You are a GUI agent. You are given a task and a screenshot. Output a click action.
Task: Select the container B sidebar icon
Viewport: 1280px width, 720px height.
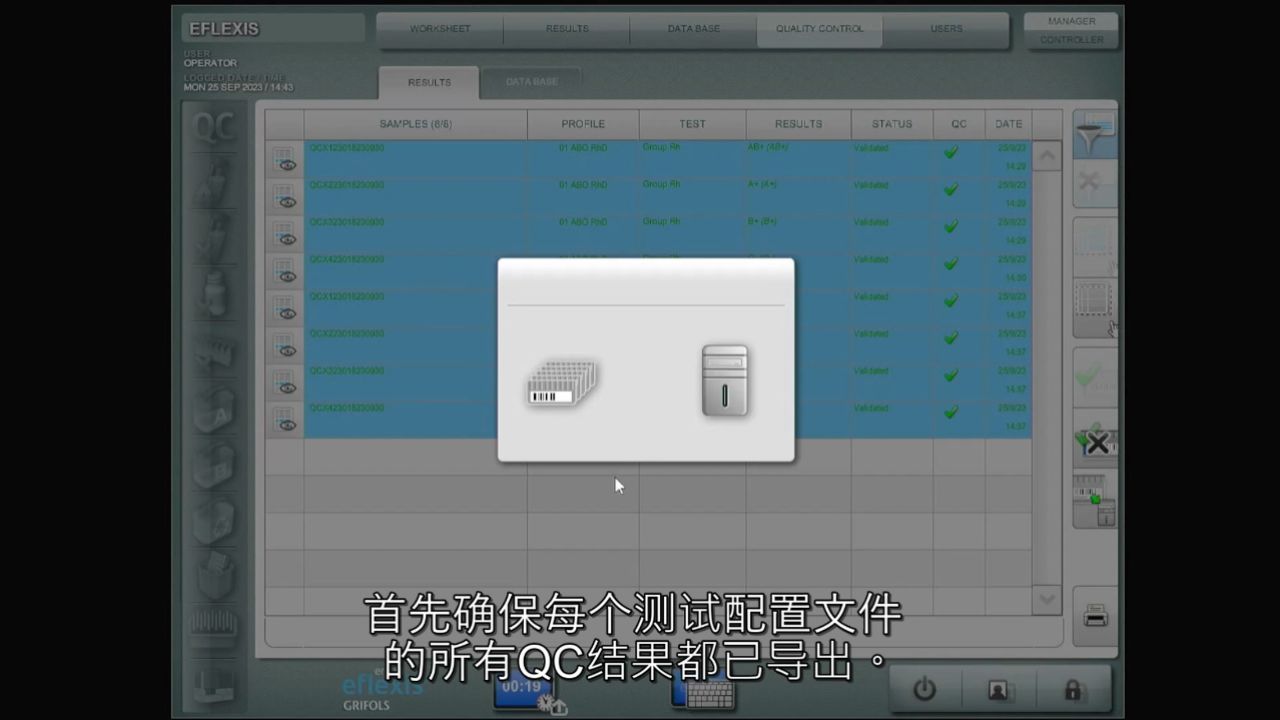point(214,465)
